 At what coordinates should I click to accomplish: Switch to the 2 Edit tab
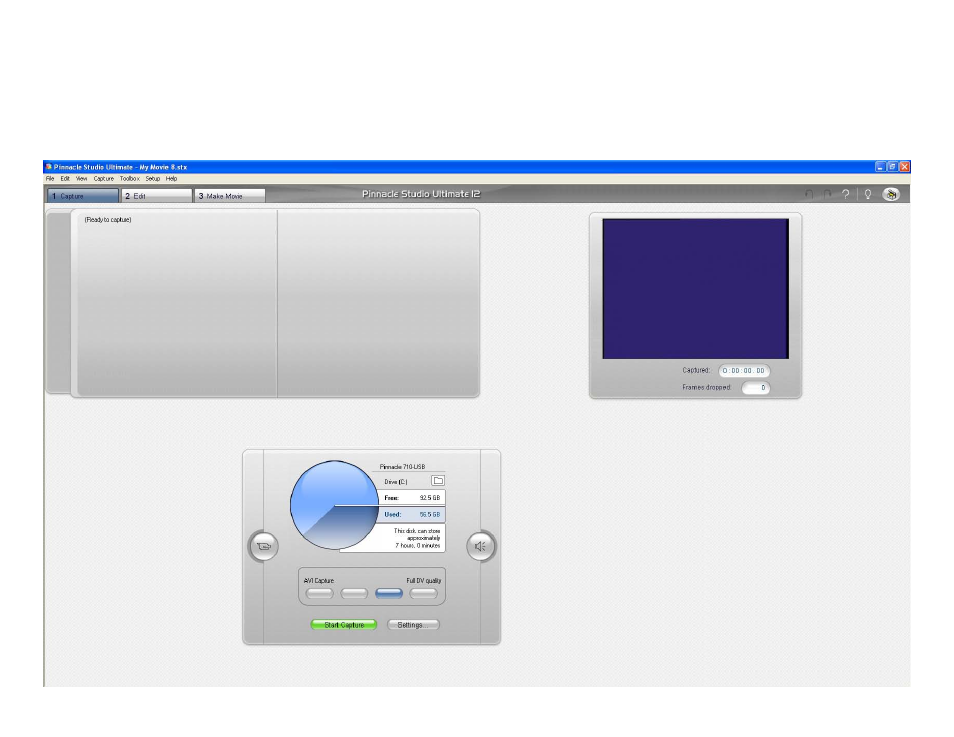tap(156, 195)
